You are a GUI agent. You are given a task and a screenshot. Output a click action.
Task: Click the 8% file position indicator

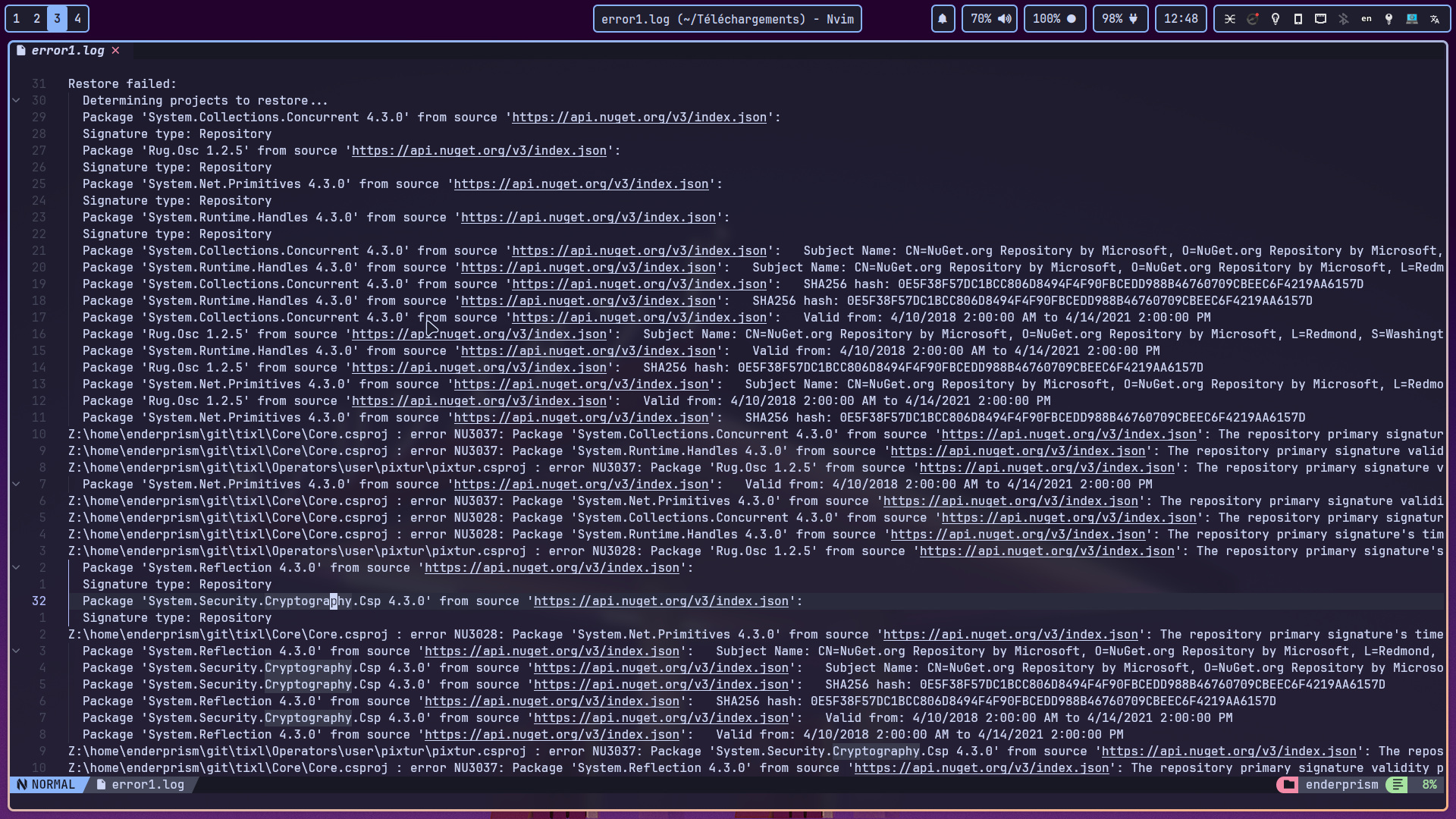pyautogui.click(x=1429, y=785)
